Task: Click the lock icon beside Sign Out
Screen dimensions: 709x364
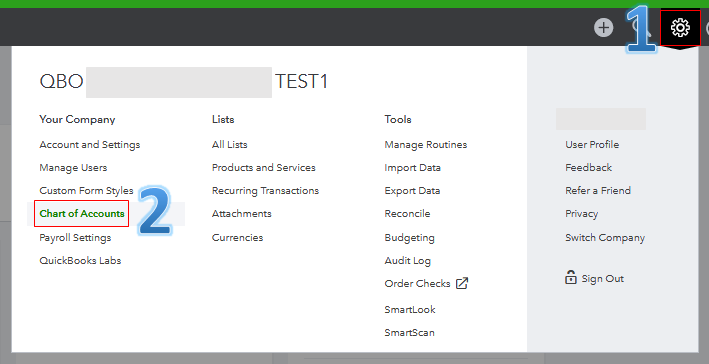Action: point(571,277)
